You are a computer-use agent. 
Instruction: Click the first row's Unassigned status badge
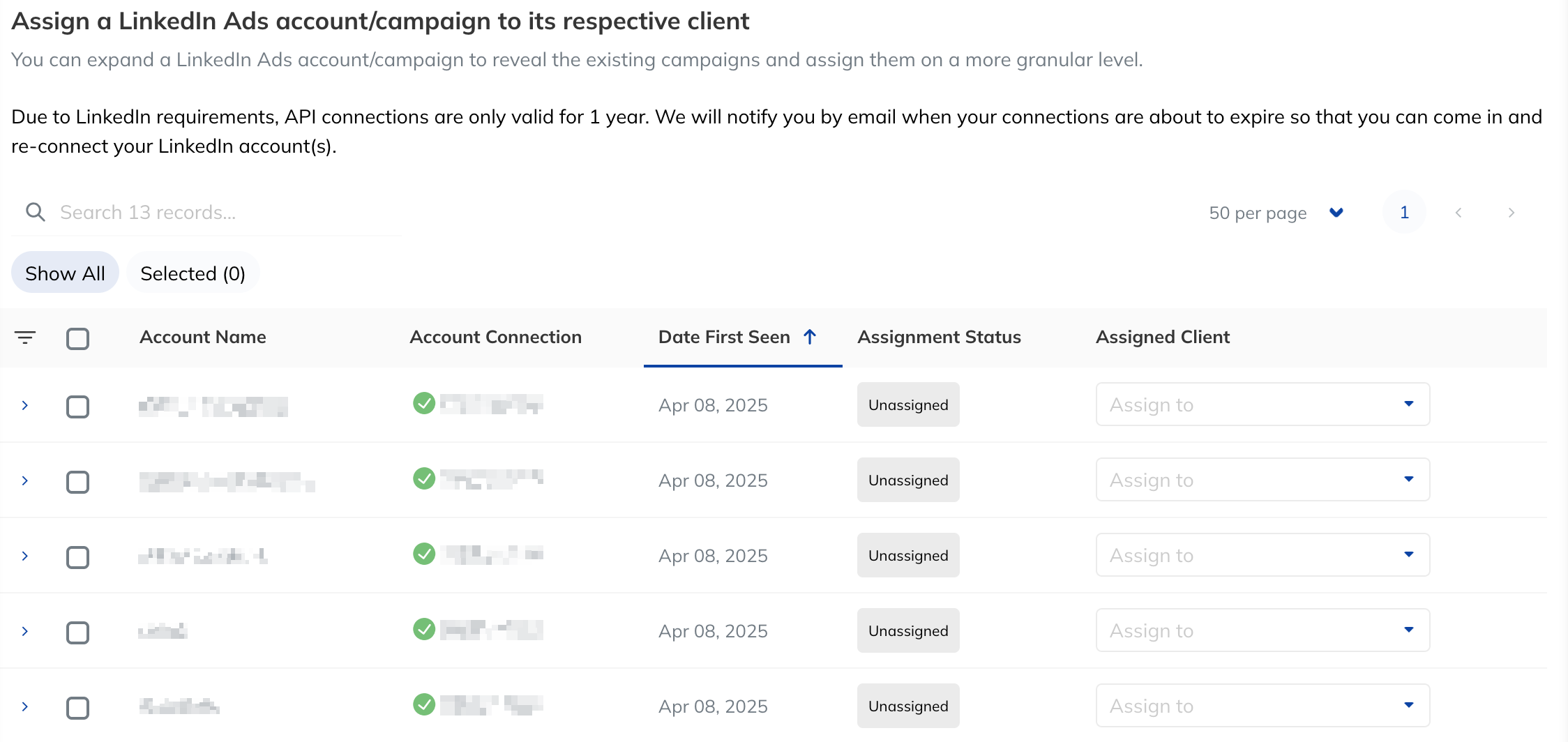(908, 404)
